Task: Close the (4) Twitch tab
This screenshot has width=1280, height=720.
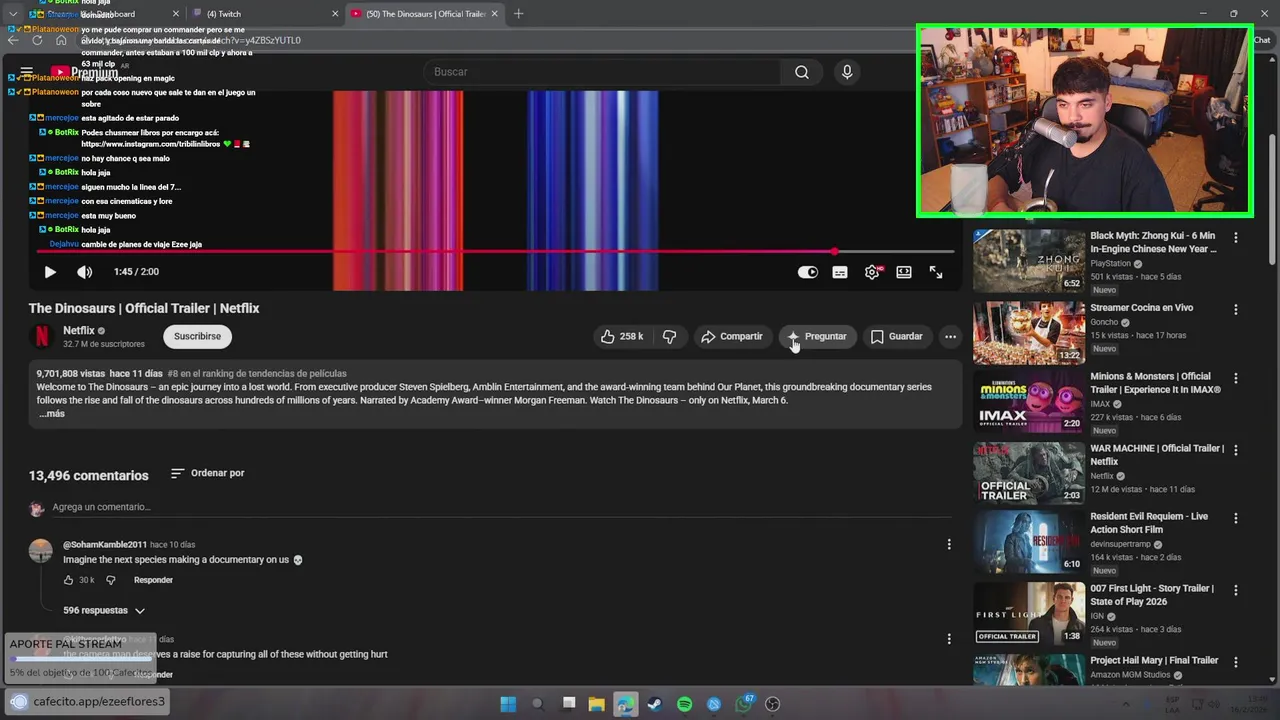Action: (x=334, y=14)
